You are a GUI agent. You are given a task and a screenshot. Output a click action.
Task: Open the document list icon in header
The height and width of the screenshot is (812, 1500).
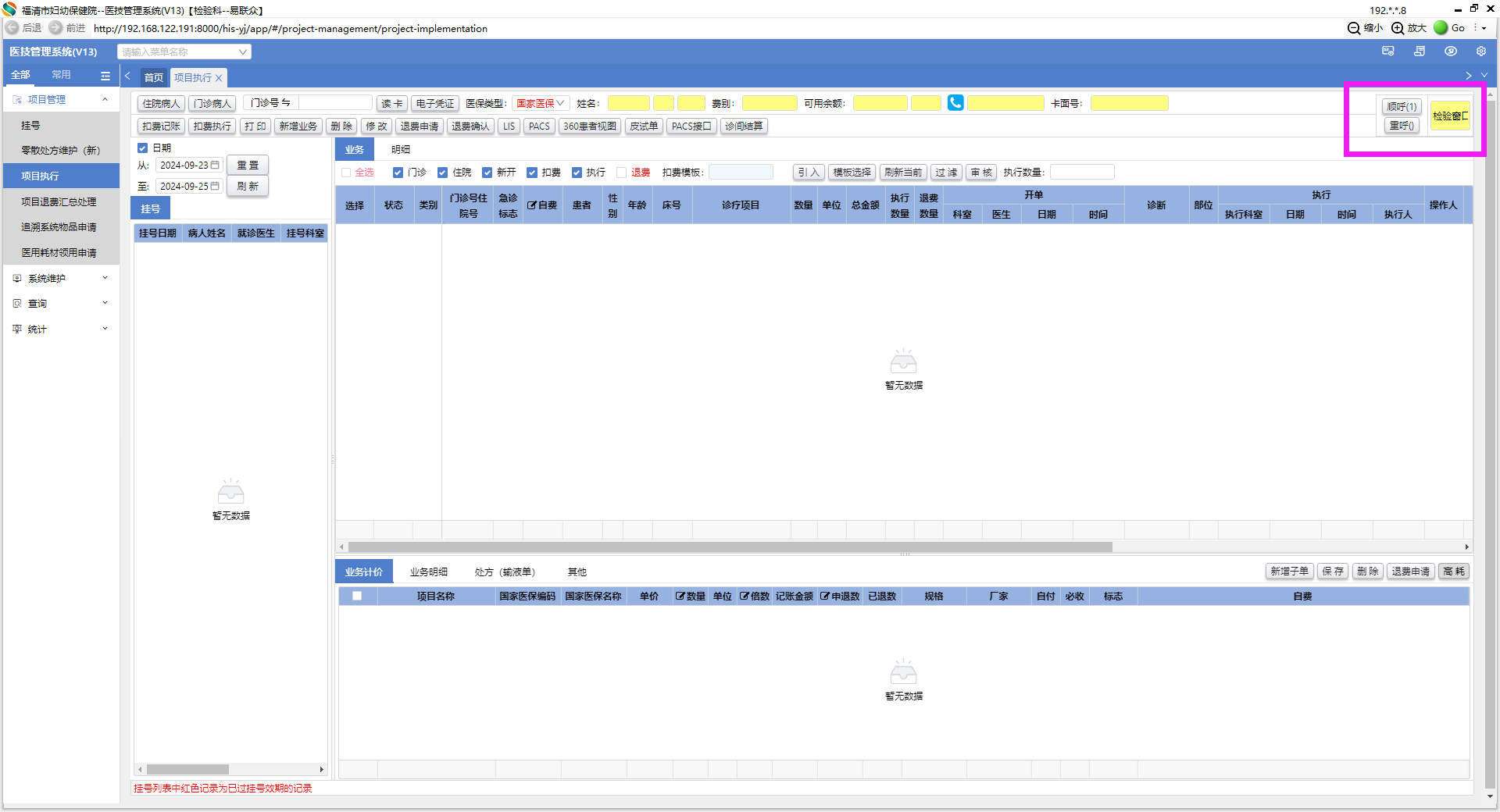(1420, 52)
